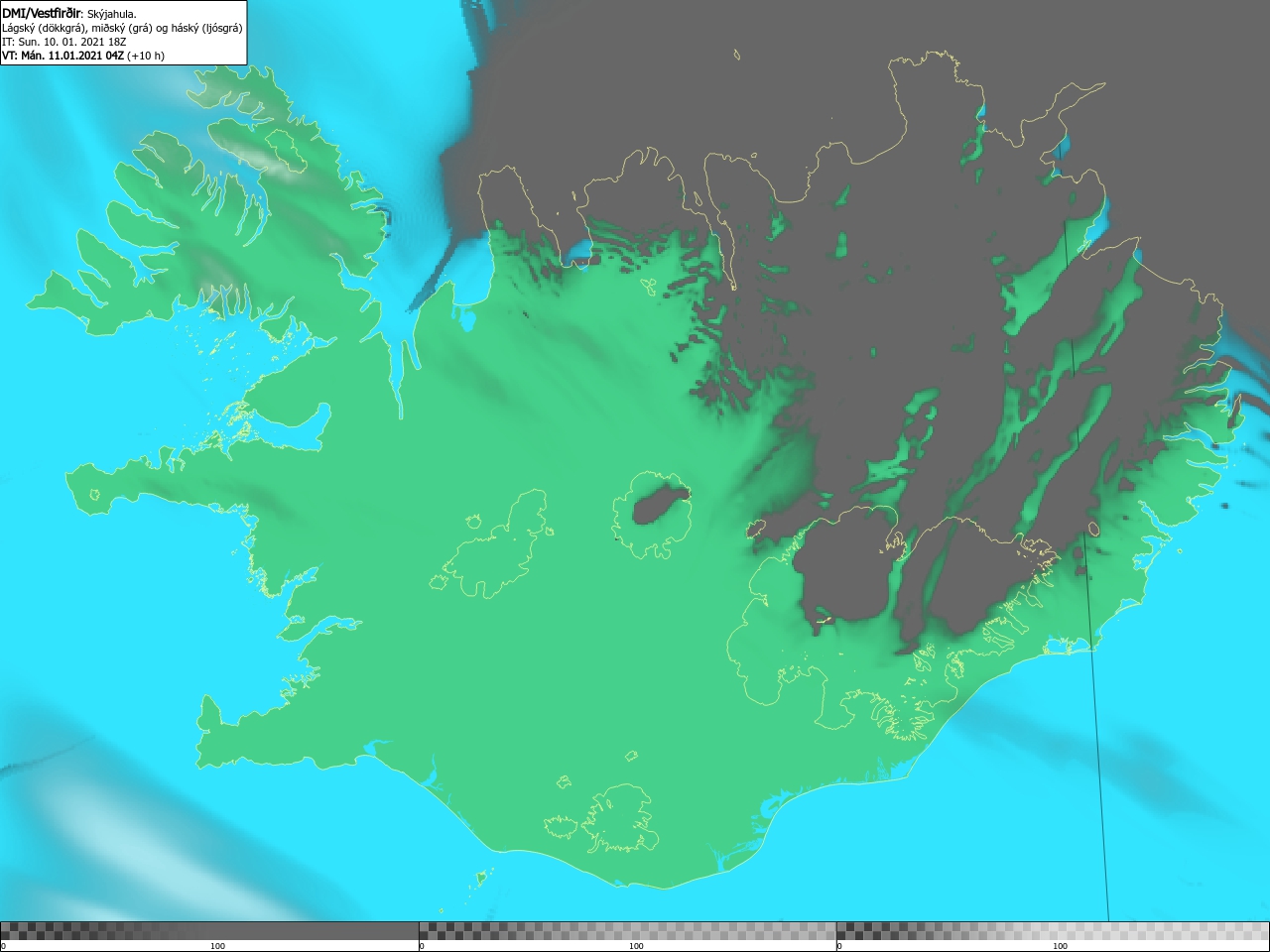This screenshot has height=952, width=1270.
Task: Click the dark gray low-cloud color bar
Action: [209, 931]
